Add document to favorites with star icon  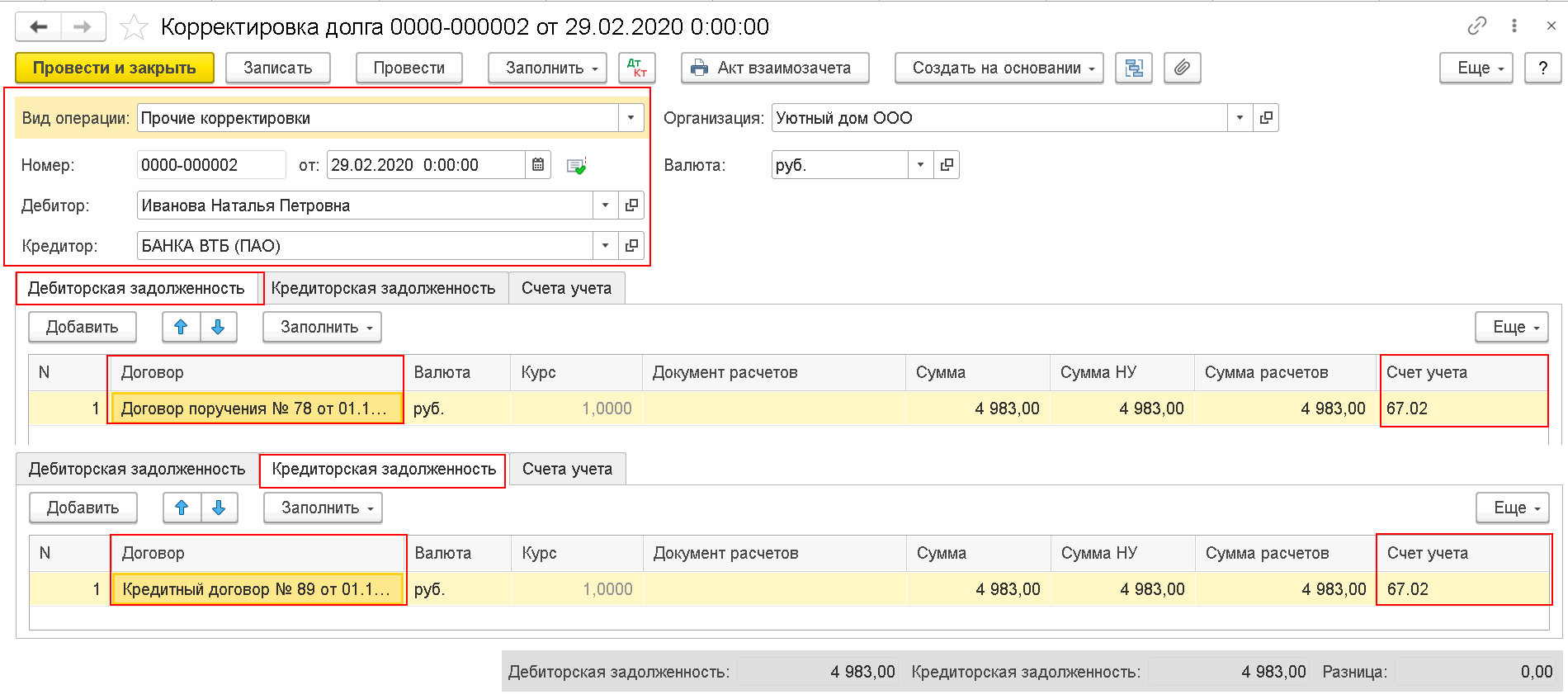[x=134, y=27]
